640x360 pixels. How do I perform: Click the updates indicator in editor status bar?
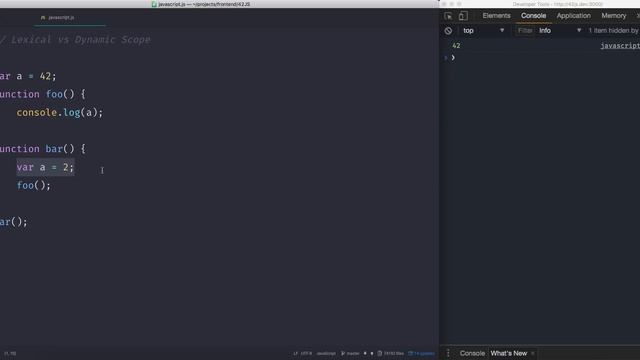tap(422, 353)
